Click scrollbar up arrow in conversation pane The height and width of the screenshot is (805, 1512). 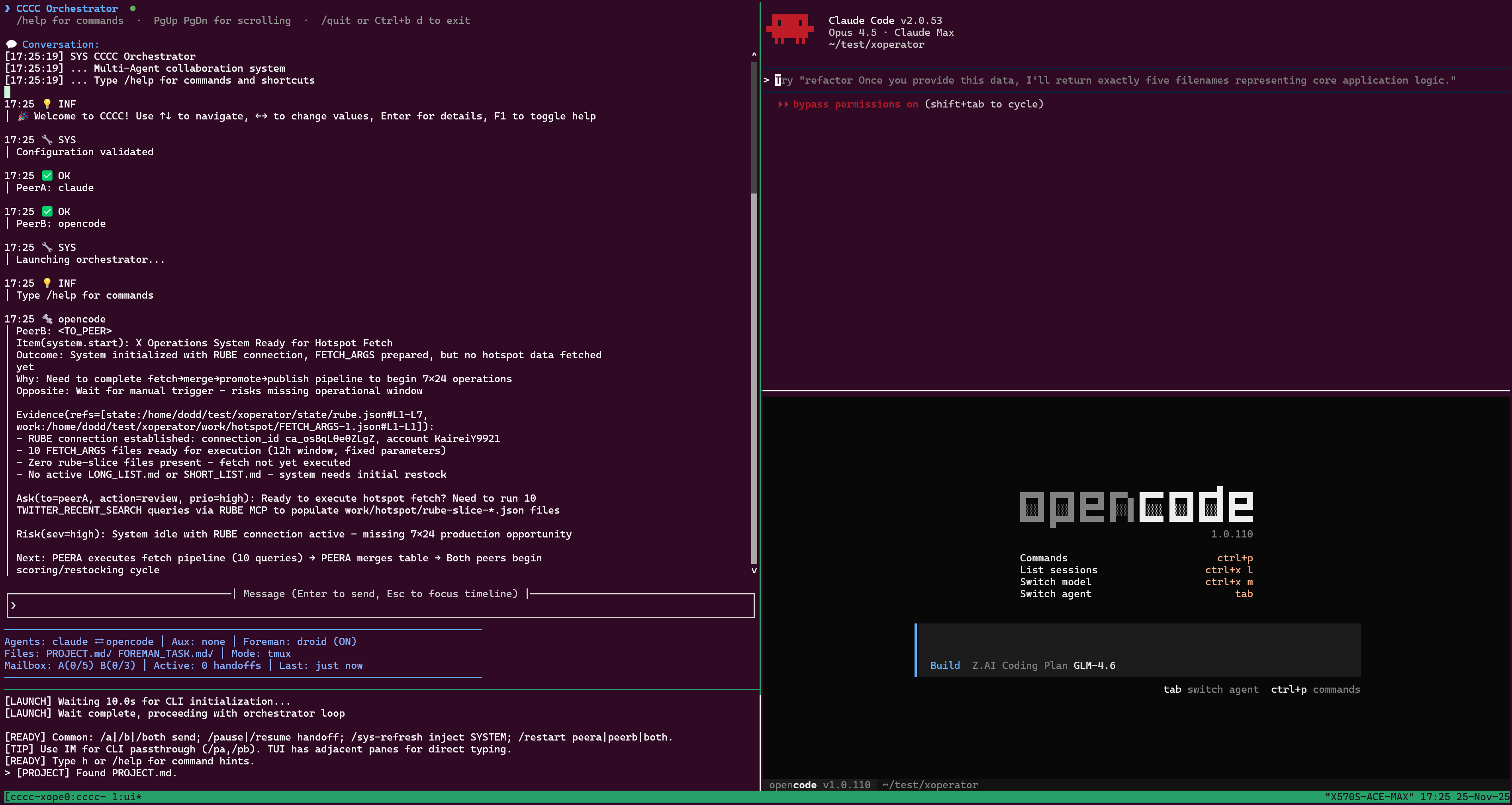click(754, 55)
